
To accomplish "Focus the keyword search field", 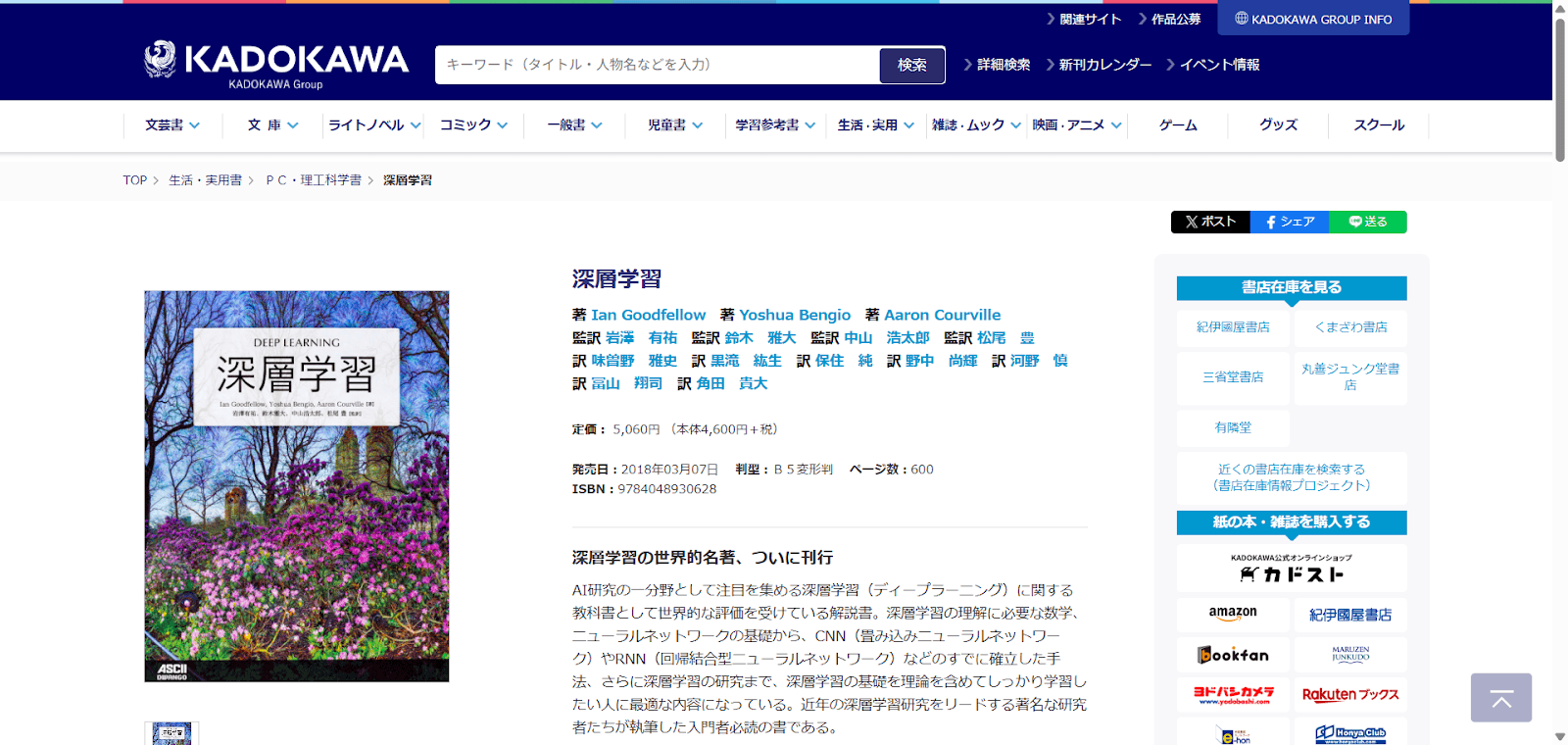I will [x=658, y=65].
